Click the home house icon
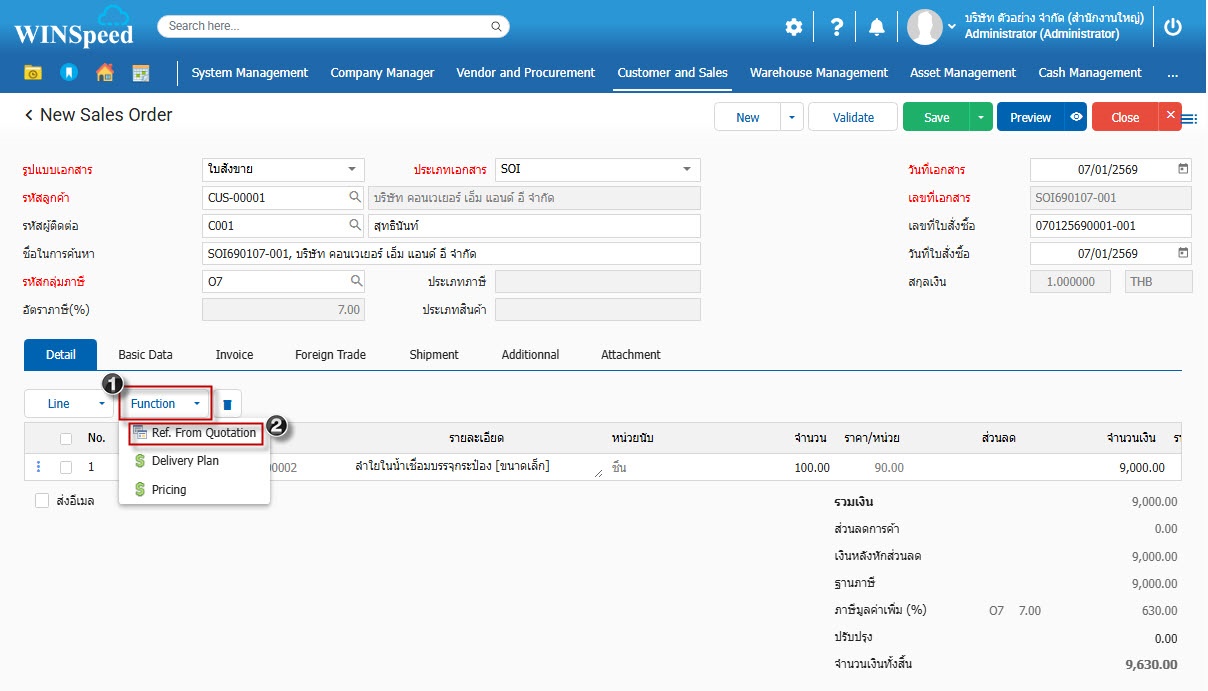The width and height of the screenshot is (1208, 691). click(104, 73)
